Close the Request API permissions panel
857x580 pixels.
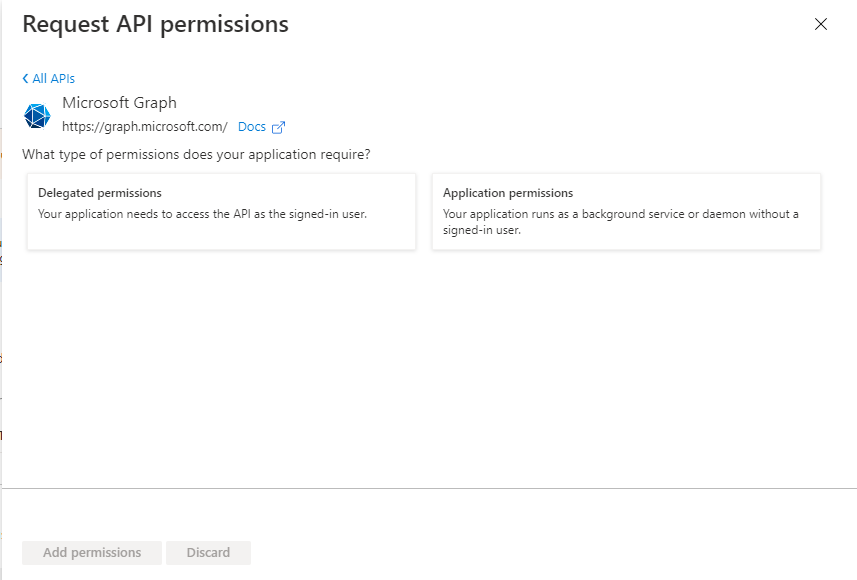[x=820, y=24]
